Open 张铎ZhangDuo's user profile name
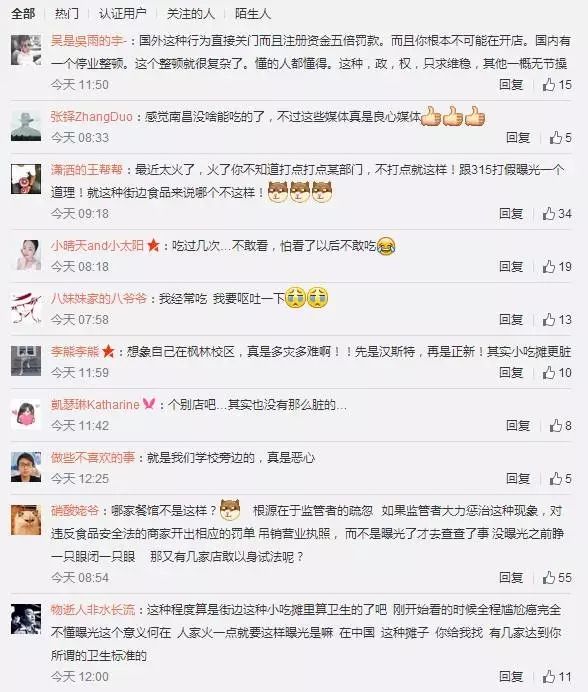Screen dimensions: 588x692 tap(91, 117)
